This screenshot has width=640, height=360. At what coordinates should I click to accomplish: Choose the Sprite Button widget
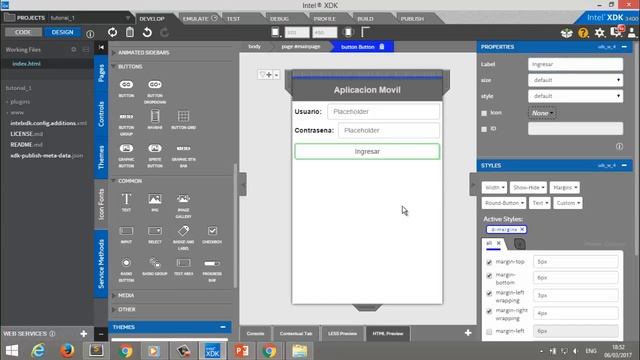(x=155, y=156)
